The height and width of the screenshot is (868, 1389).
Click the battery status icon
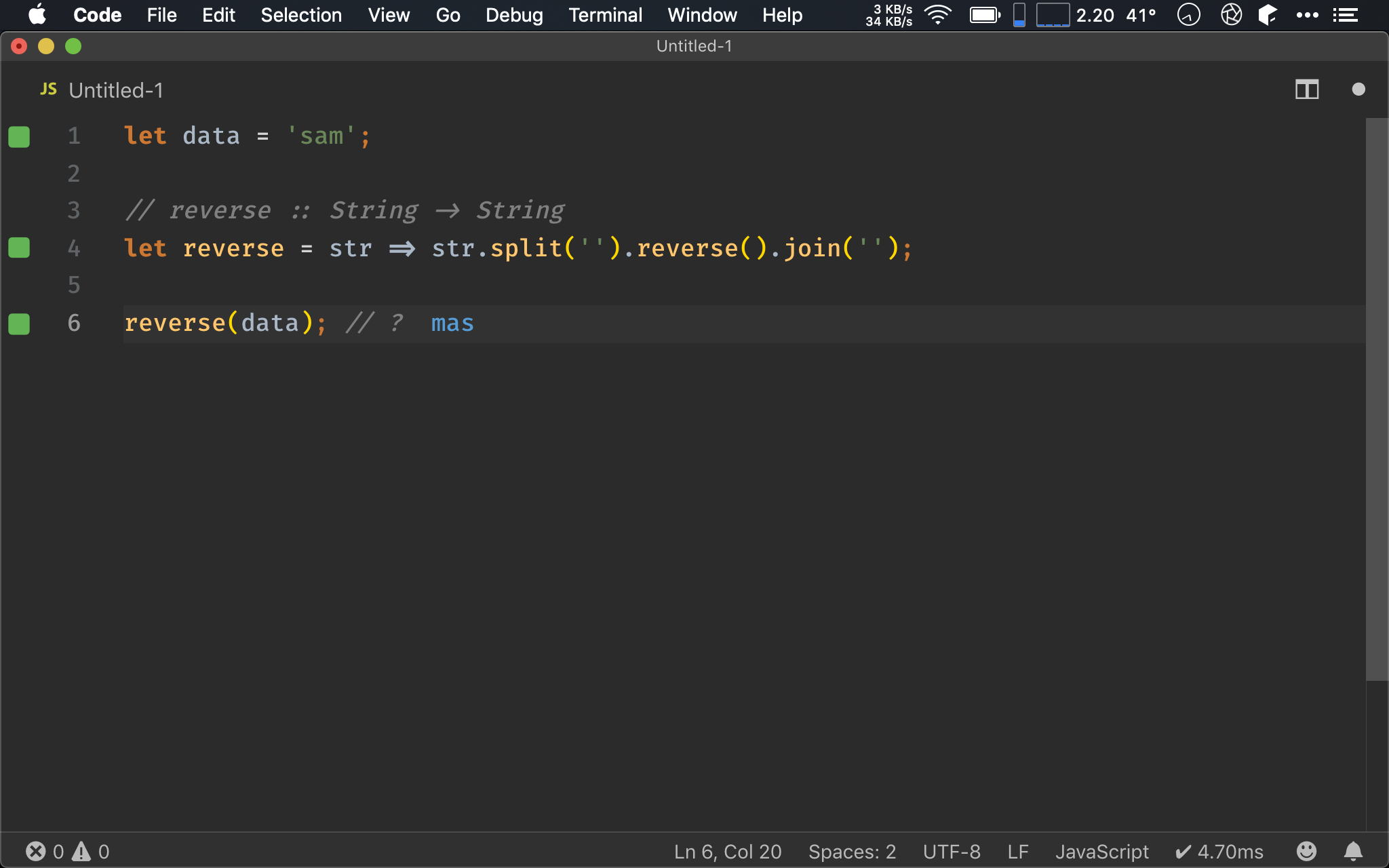pos(985,15)
